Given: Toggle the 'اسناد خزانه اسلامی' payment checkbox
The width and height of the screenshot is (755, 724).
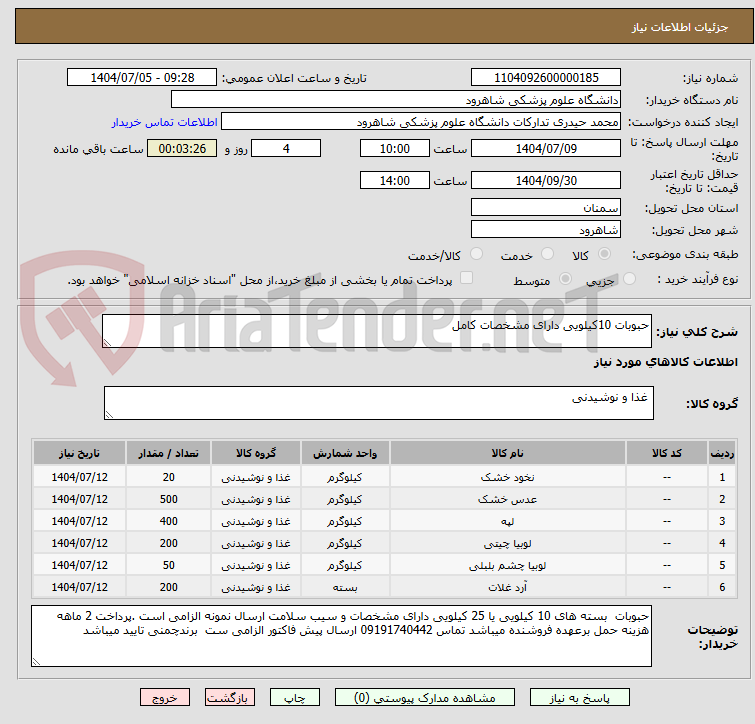Looking at the screenshot, I should (466, 279).
